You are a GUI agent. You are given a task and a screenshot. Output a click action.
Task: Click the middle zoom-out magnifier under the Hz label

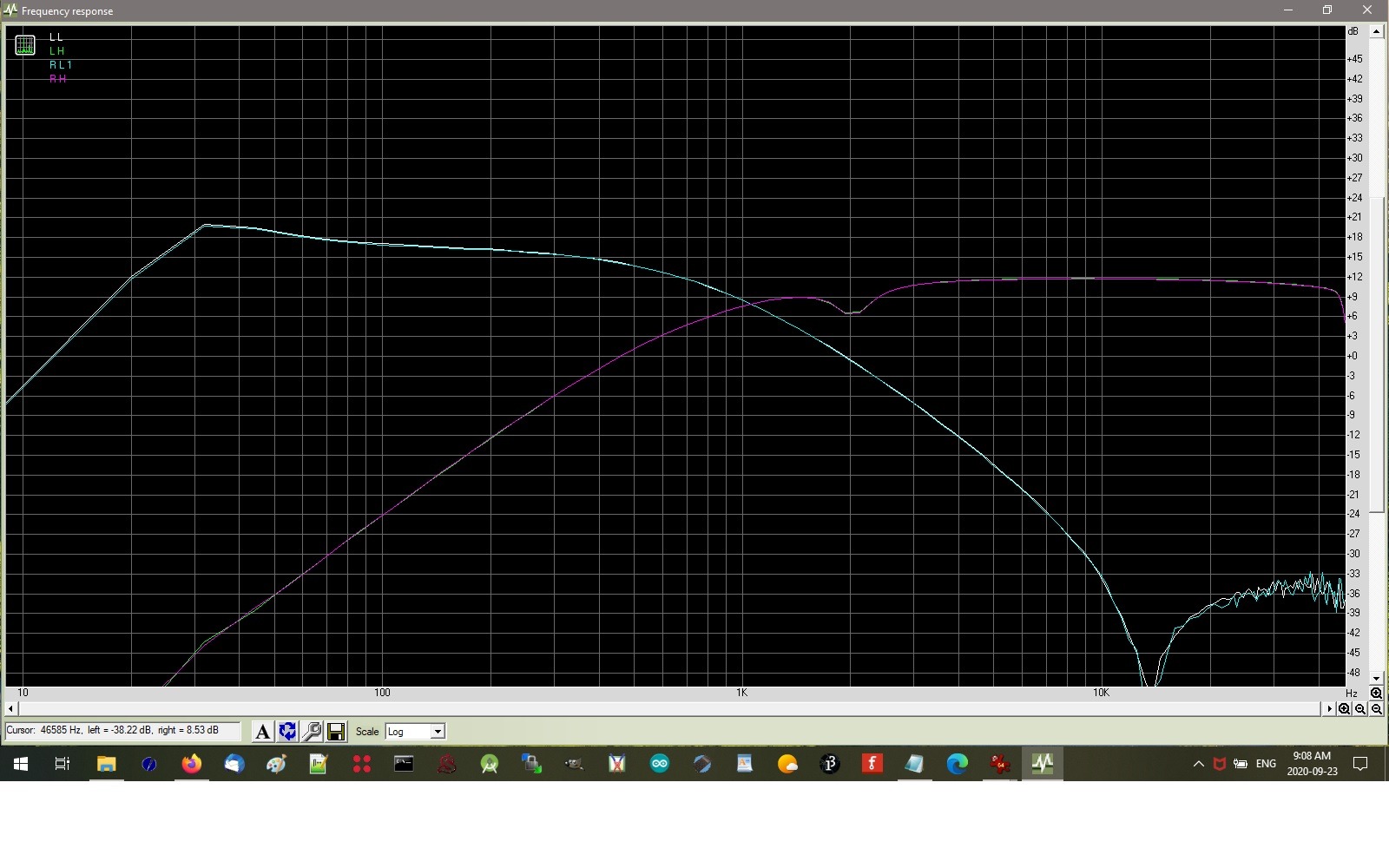point(1360,709)
